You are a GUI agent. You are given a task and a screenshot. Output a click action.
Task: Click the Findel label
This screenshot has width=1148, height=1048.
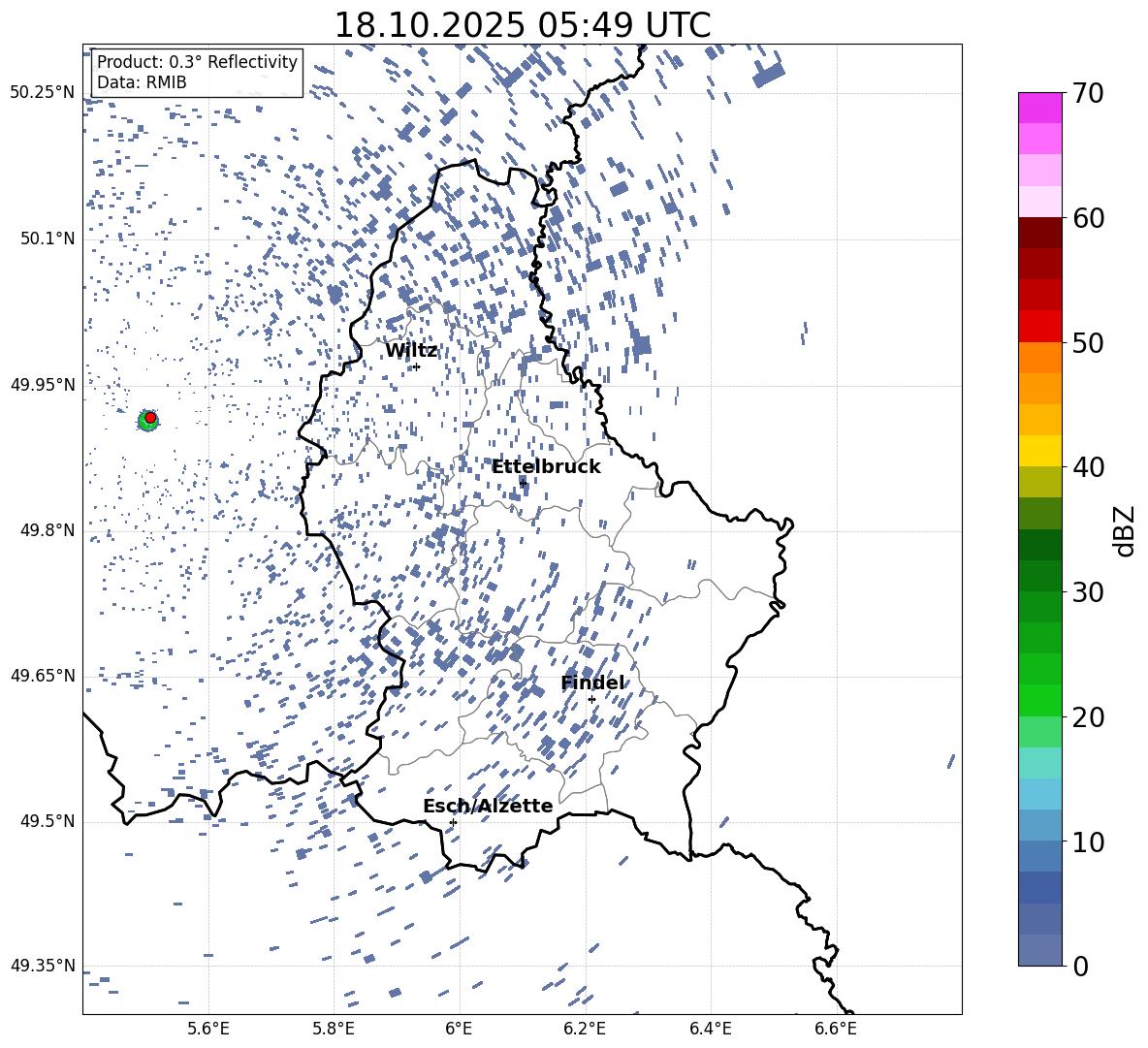coord(593,683)
